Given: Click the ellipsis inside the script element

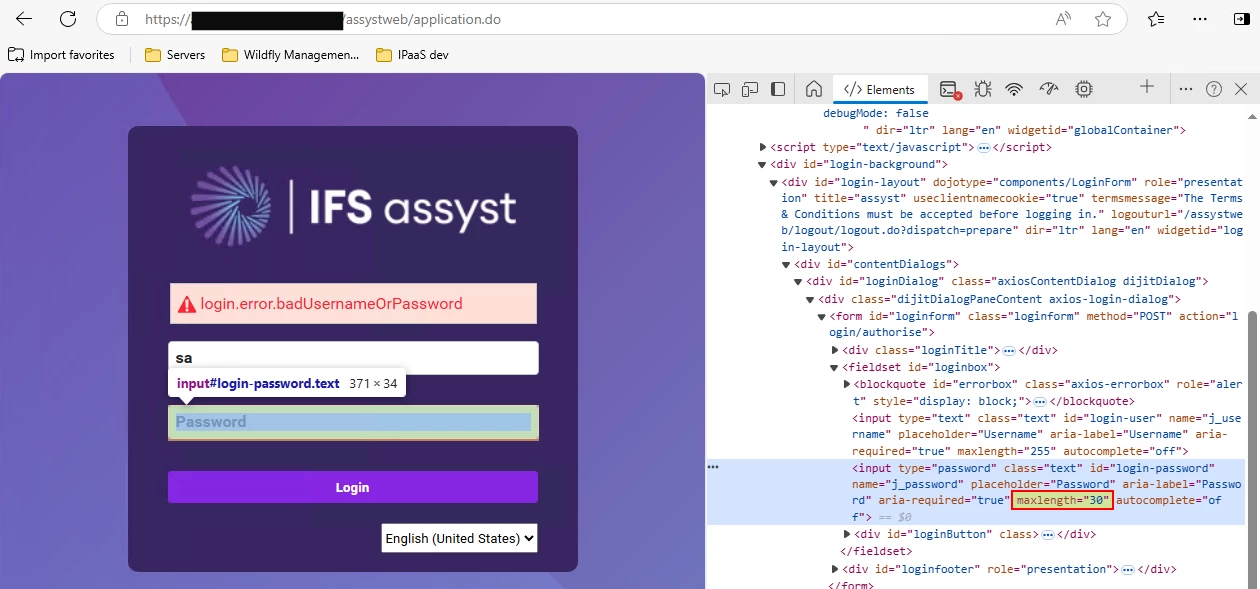Looking at the screenshot, I should point(984,147).
